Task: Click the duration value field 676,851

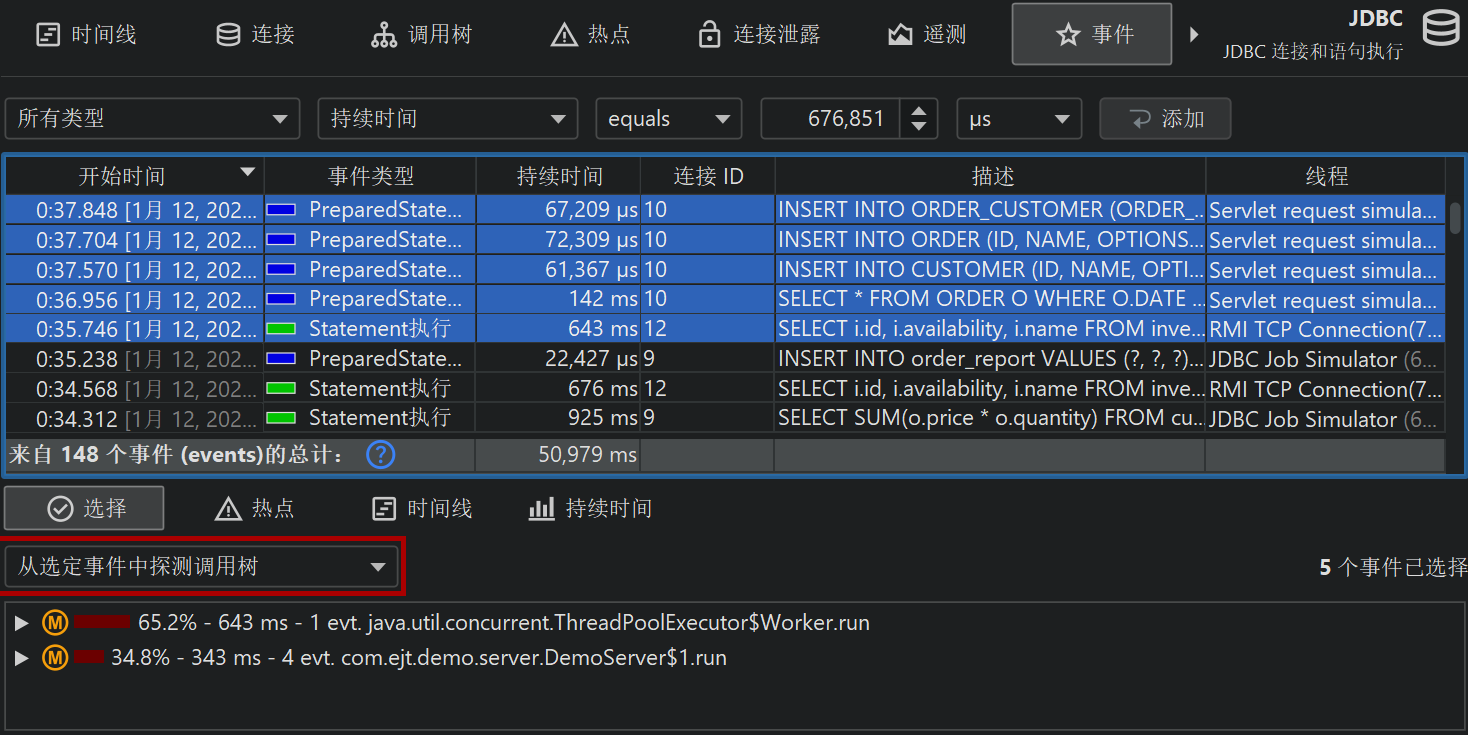Action: coord(830,119)
